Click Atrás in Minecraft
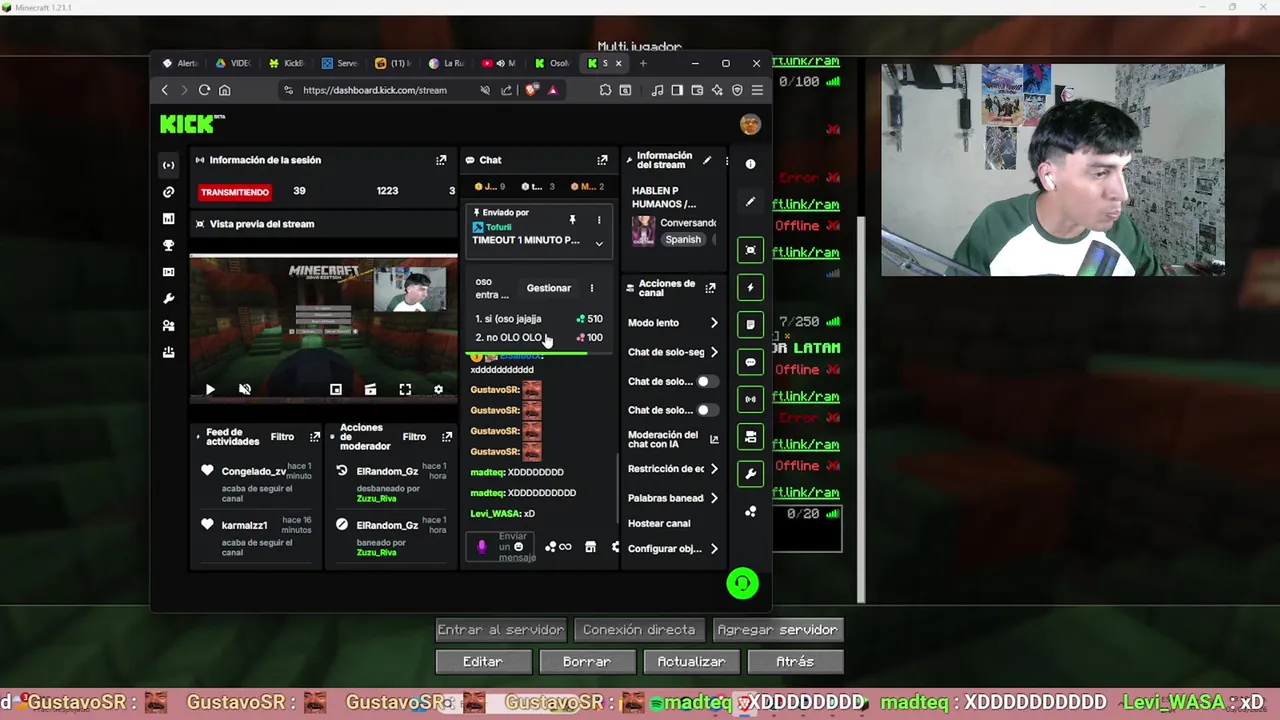This screenshot has height=720, width=1280. pyautogui.click(x=795, y=662)
